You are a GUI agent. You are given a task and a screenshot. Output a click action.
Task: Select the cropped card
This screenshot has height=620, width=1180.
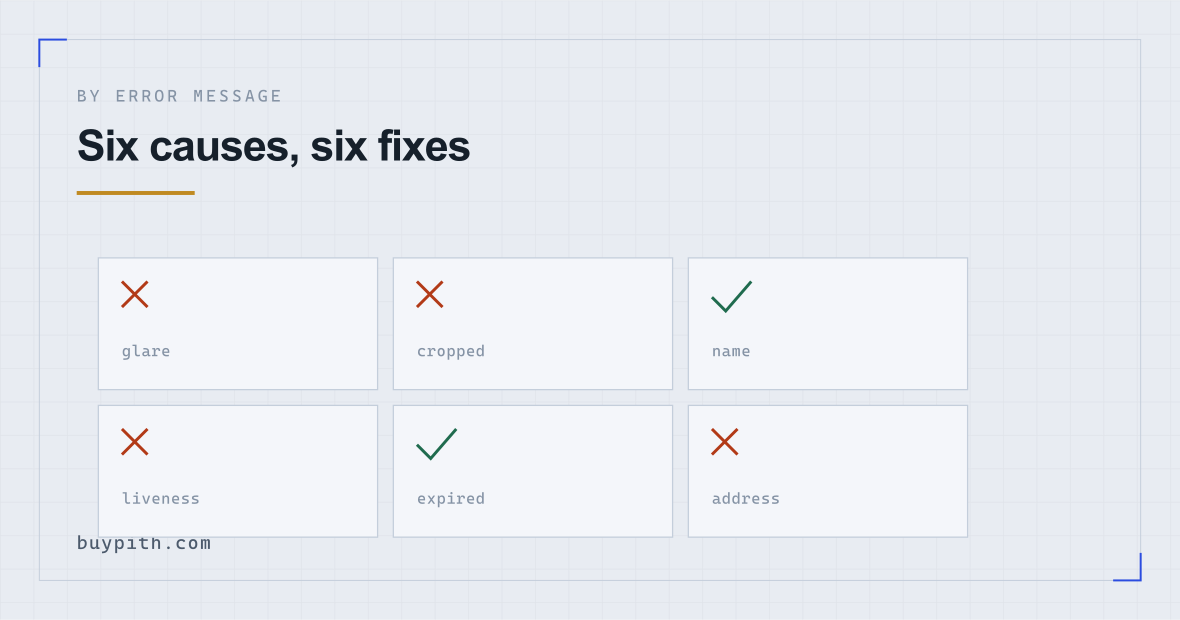533,324
